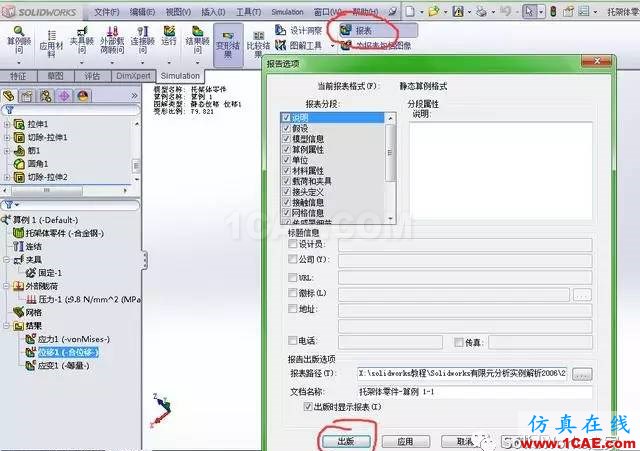This screenshot has width=640, height=451.
Task: Click the browse button beside 报表路径
Action: (x=582, y=373)
